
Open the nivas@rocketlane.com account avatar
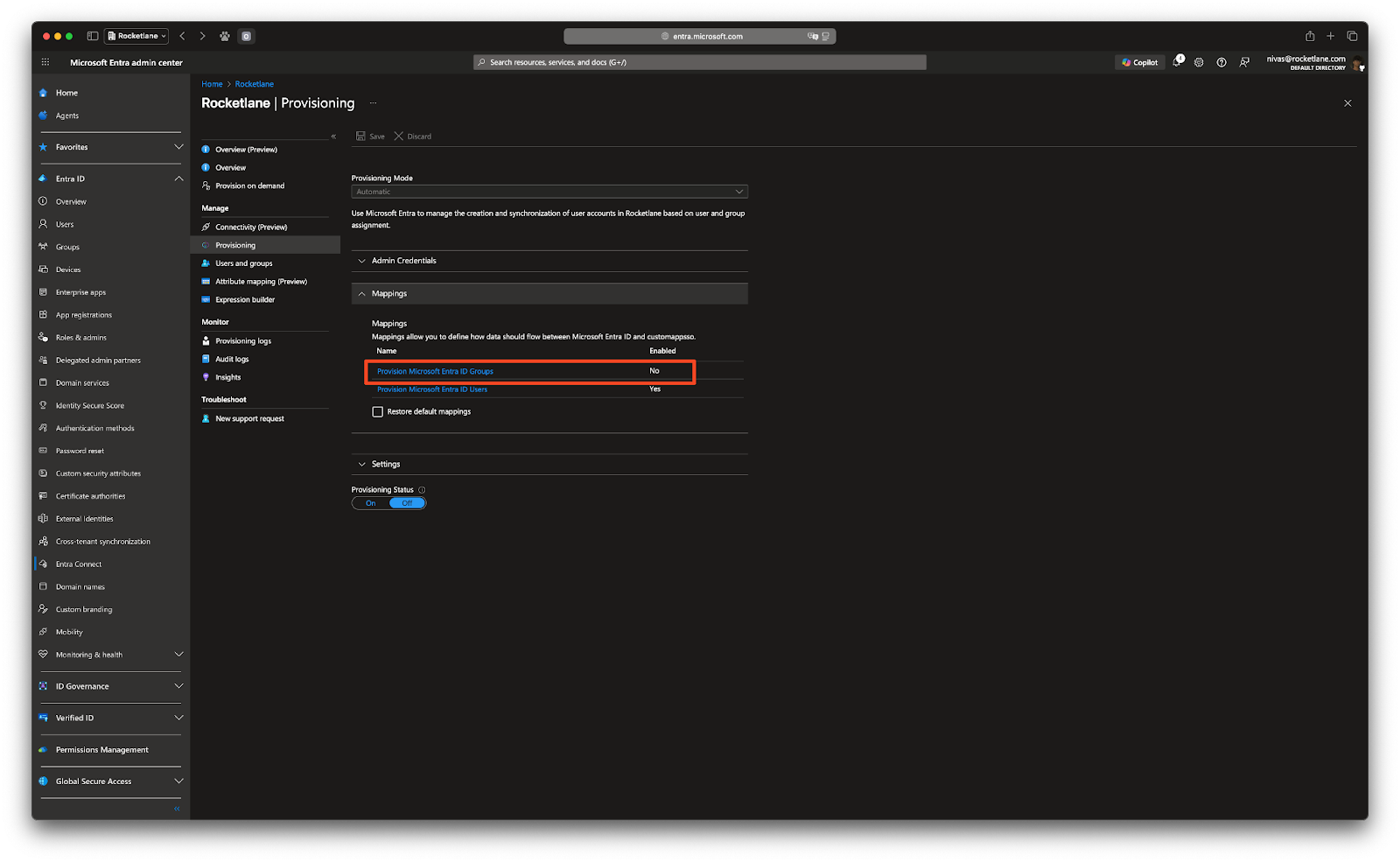click(1358, 63)
